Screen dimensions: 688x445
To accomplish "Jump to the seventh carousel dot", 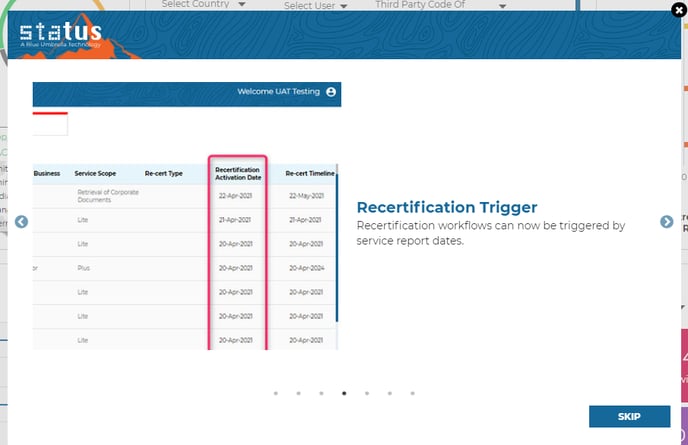I will coord(412,393).
